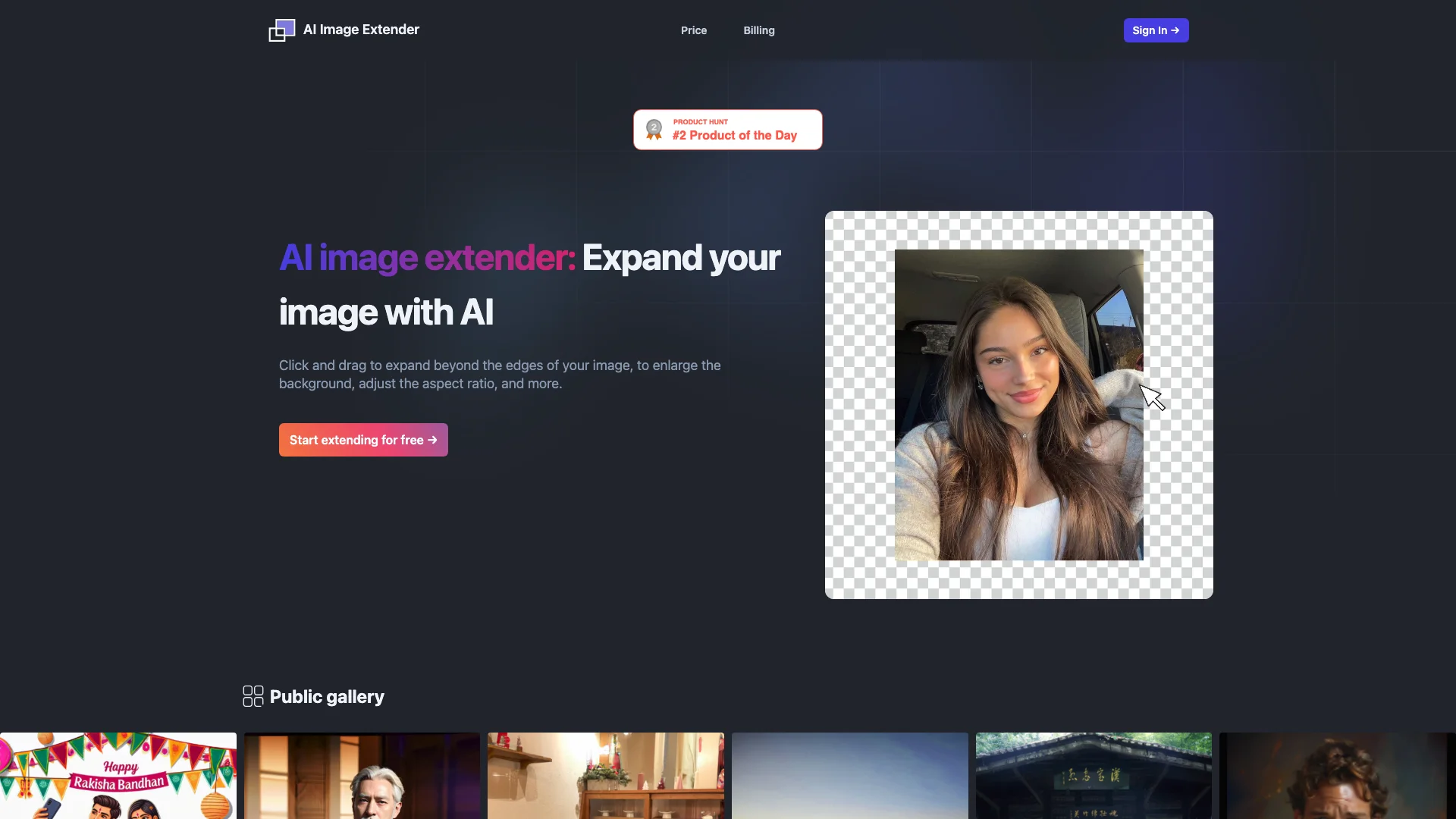Click the Billing navigation menu item
Screen dimensions: 1456x819
[758, 30]
